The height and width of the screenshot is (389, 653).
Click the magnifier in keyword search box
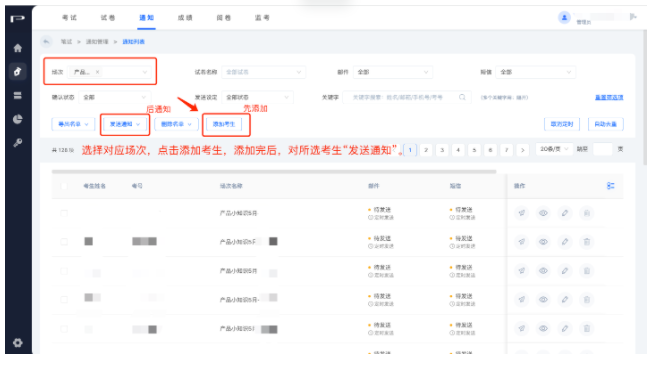point(462,97)
